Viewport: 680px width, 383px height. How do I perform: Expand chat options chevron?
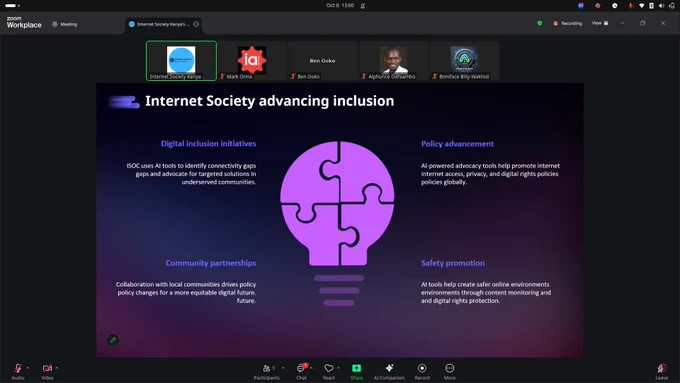pyautogui.click(x=311, y=368)
